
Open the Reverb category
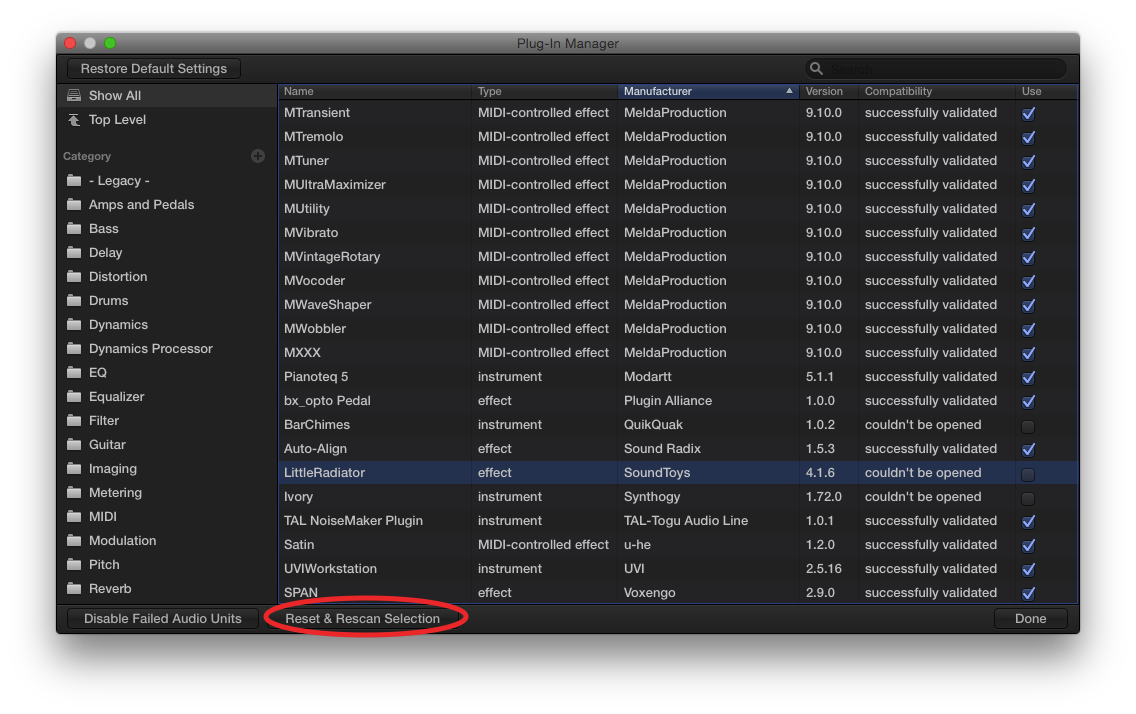coord(167,588)
